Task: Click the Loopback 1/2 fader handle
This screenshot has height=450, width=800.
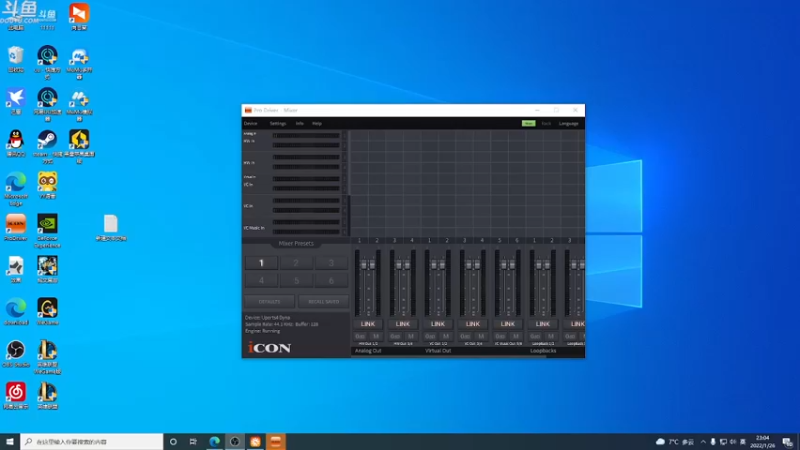Action: (543, 264)
